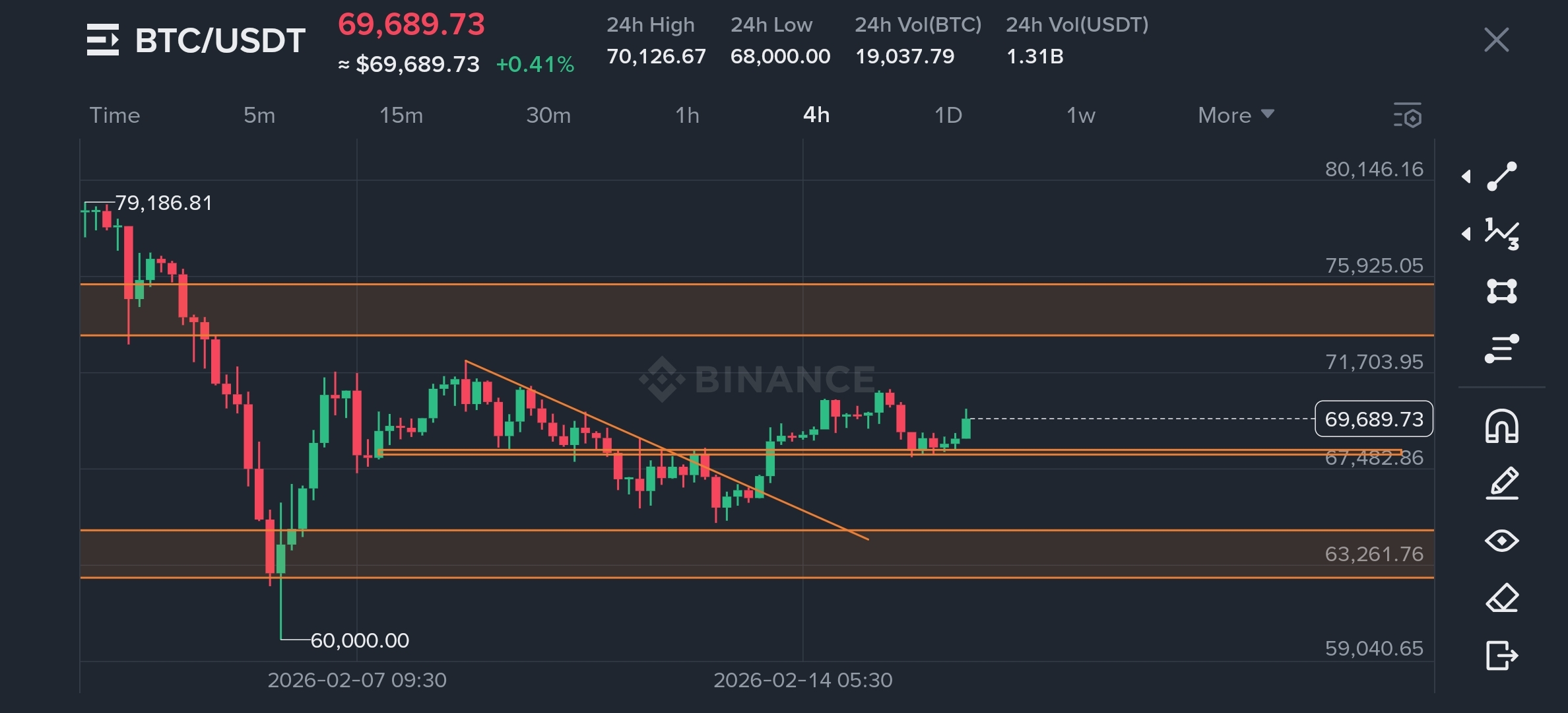Viewport: 1568px width, 713px height.
Task: Expand the More timeframes dropdown
Action: pos(1235,116)
